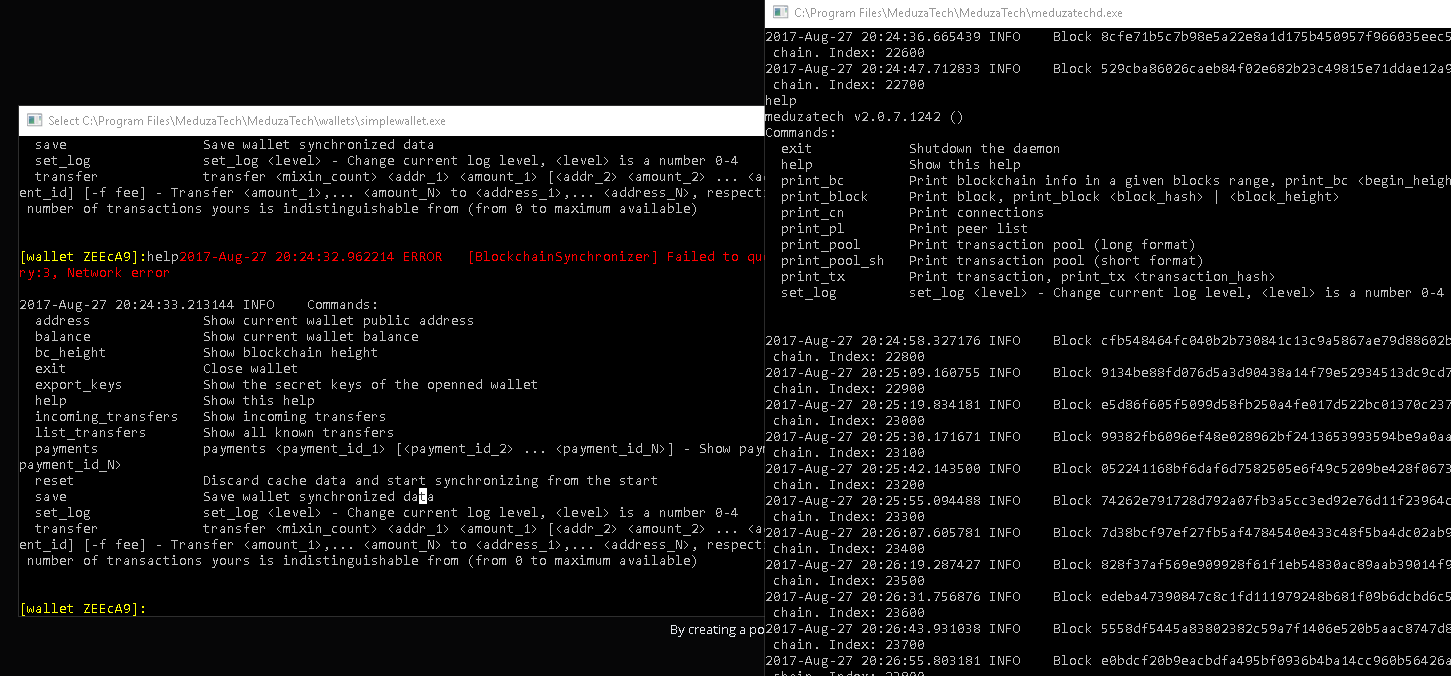Screen dimensions: 1451x676
Task: Click the 'chain. Index: 22600' line
Action: click(849, 53)
